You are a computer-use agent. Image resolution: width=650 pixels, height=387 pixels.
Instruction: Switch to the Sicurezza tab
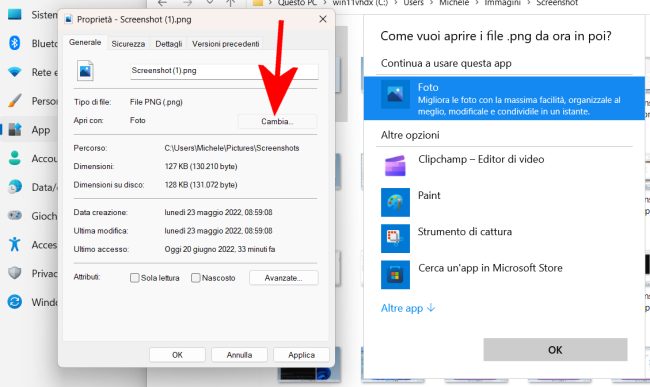coord(128,44)
